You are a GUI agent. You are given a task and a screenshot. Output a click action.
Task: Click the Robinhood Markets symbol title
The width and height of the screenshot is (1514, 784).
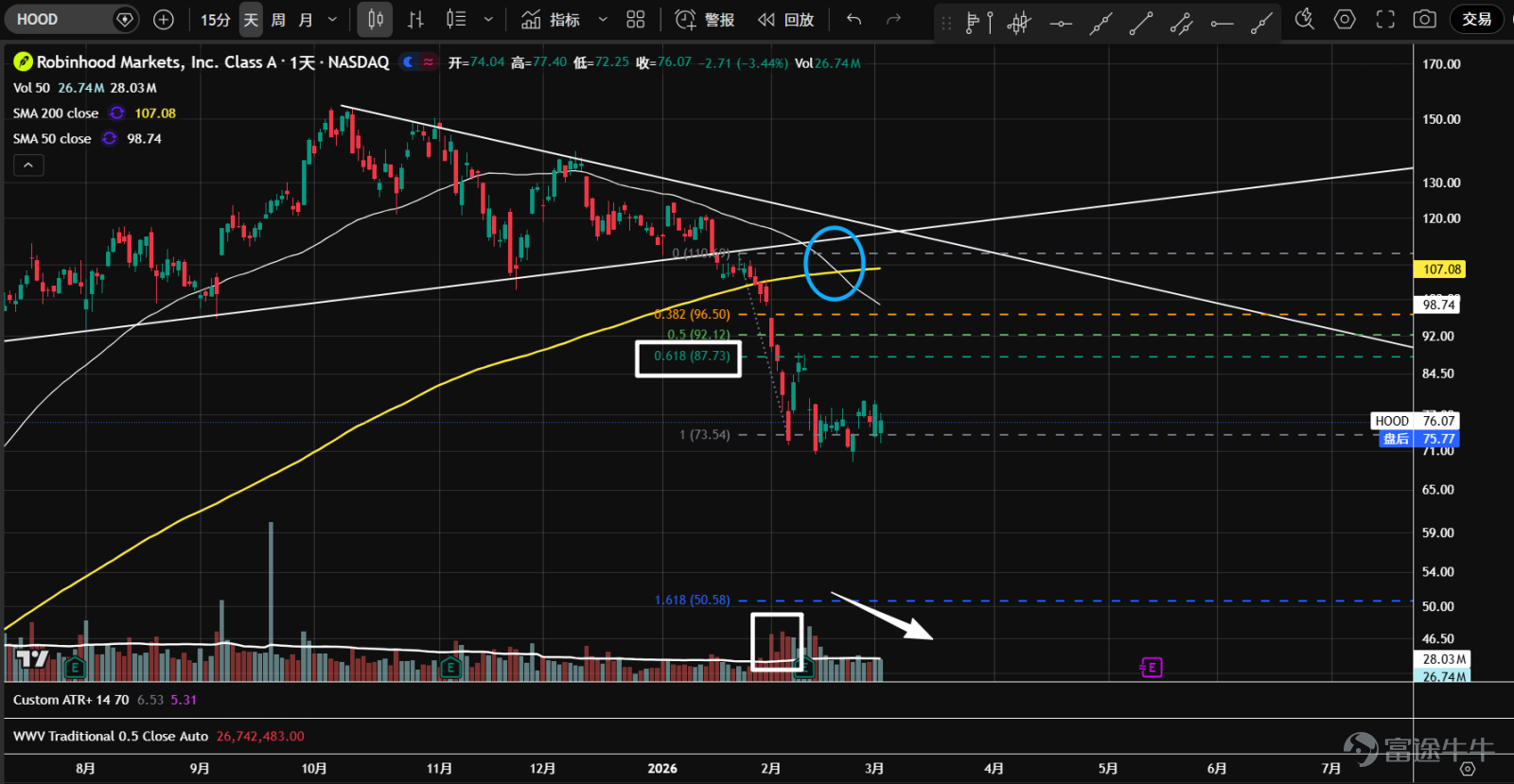[213, 62]
